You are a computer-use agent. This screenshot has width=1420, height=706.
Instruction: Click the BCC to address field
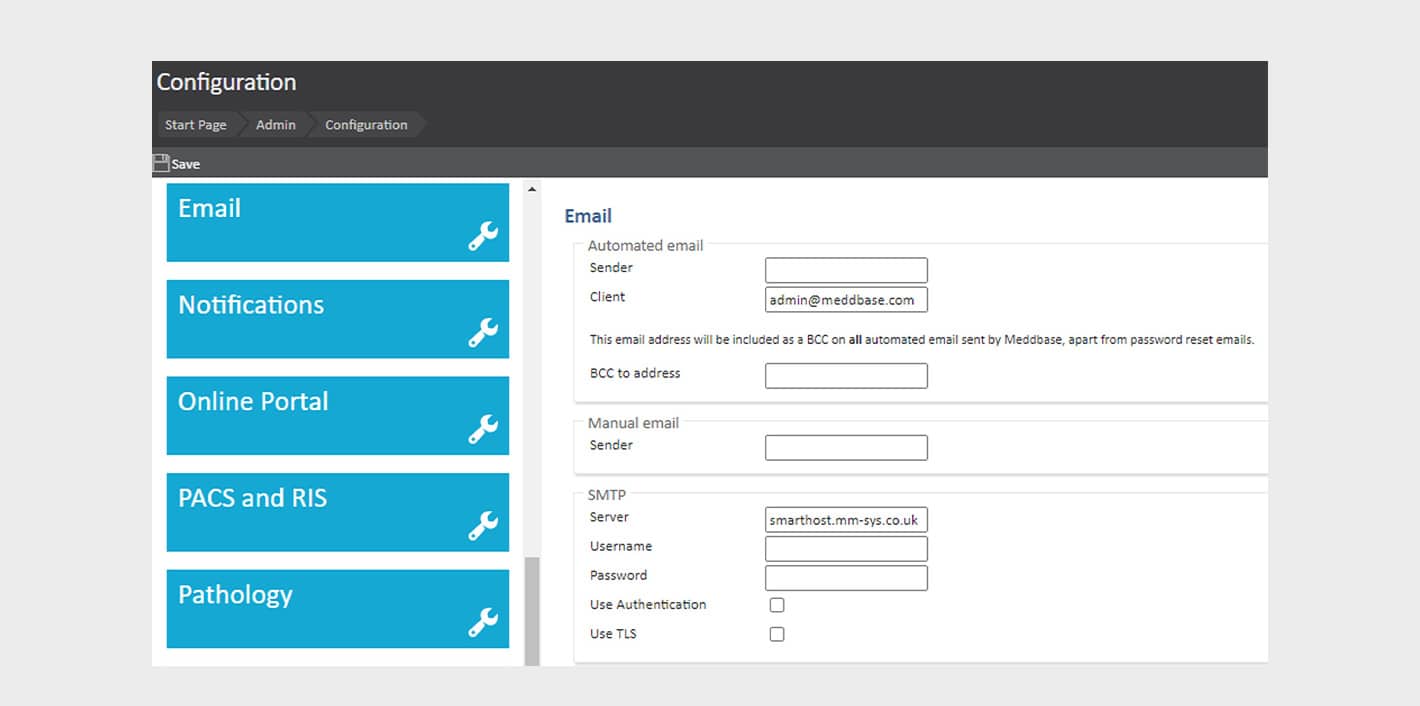(846, 375)
